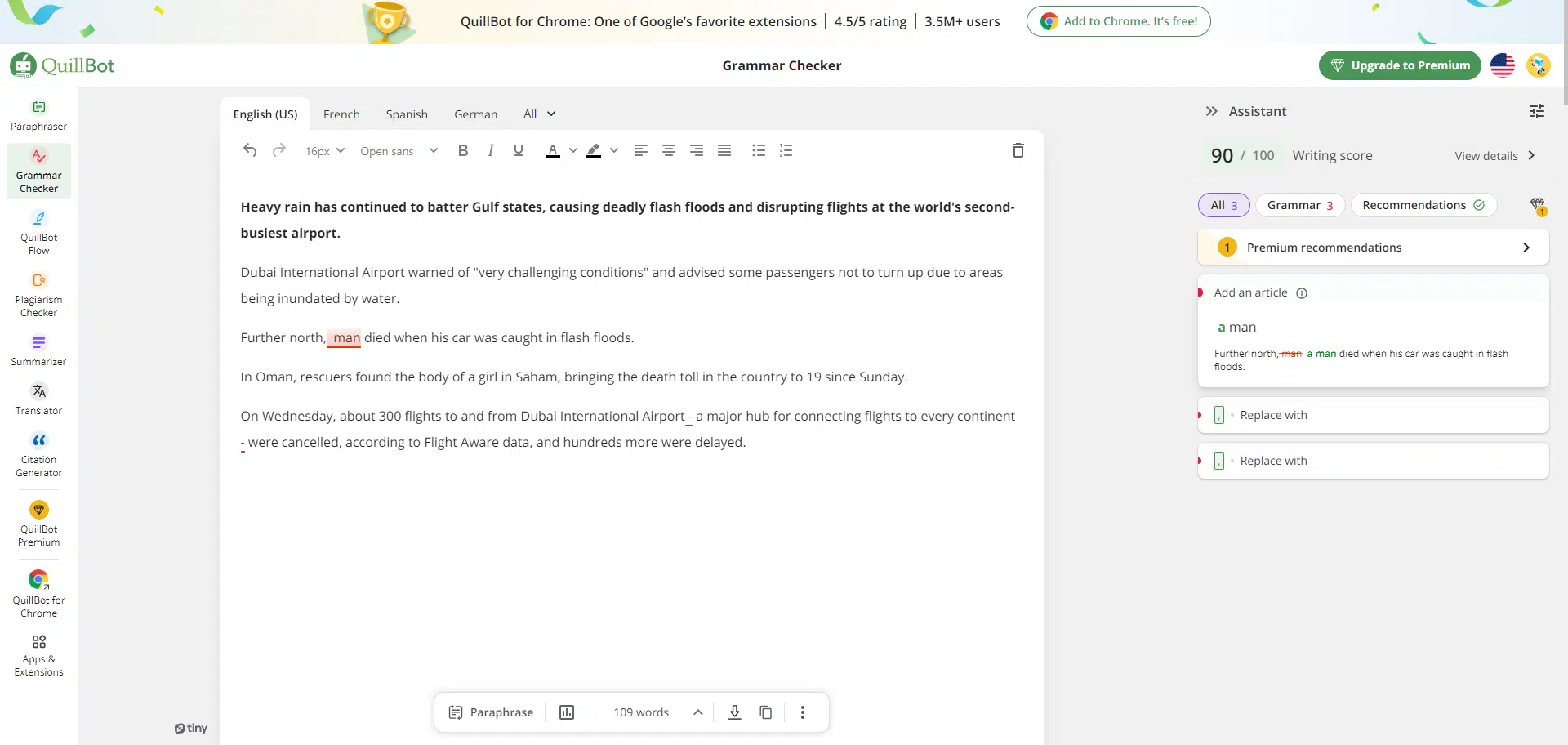This screenshot has height=745, width=1568.
Task: Delete all text with trash icon
Action: tap(1018, 150)
